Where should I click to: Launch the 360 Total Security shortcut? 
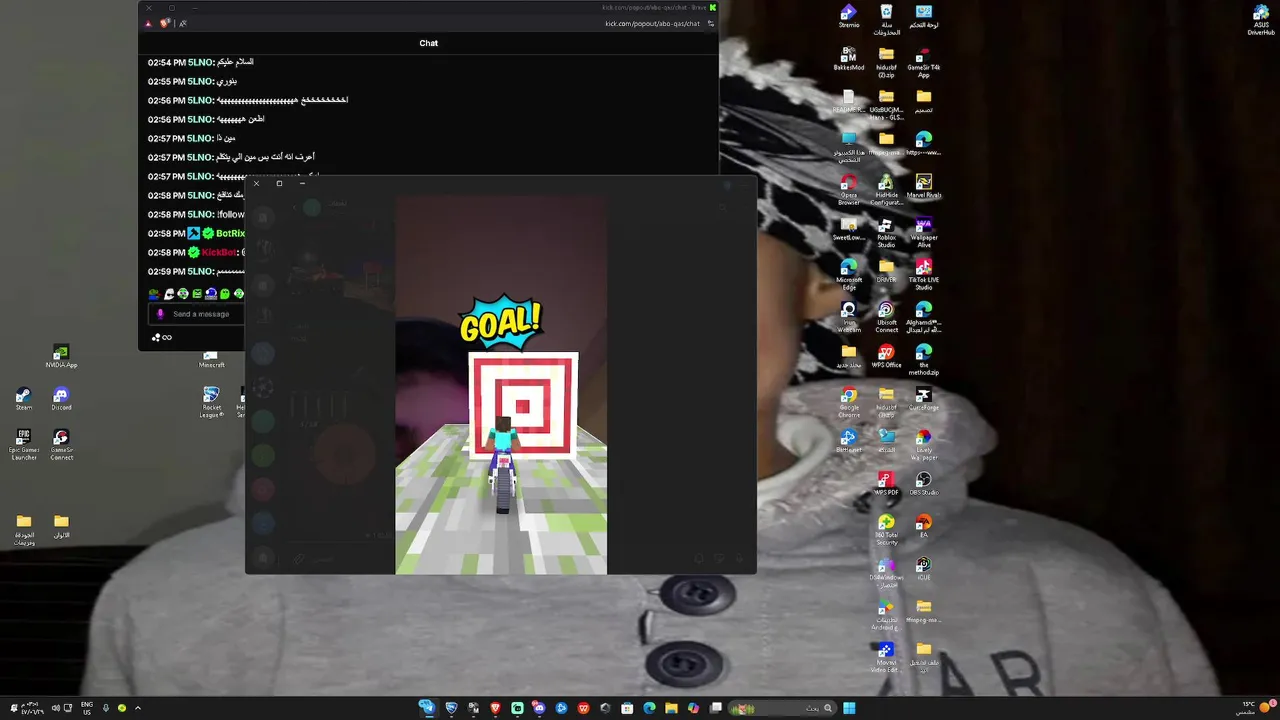886,531
